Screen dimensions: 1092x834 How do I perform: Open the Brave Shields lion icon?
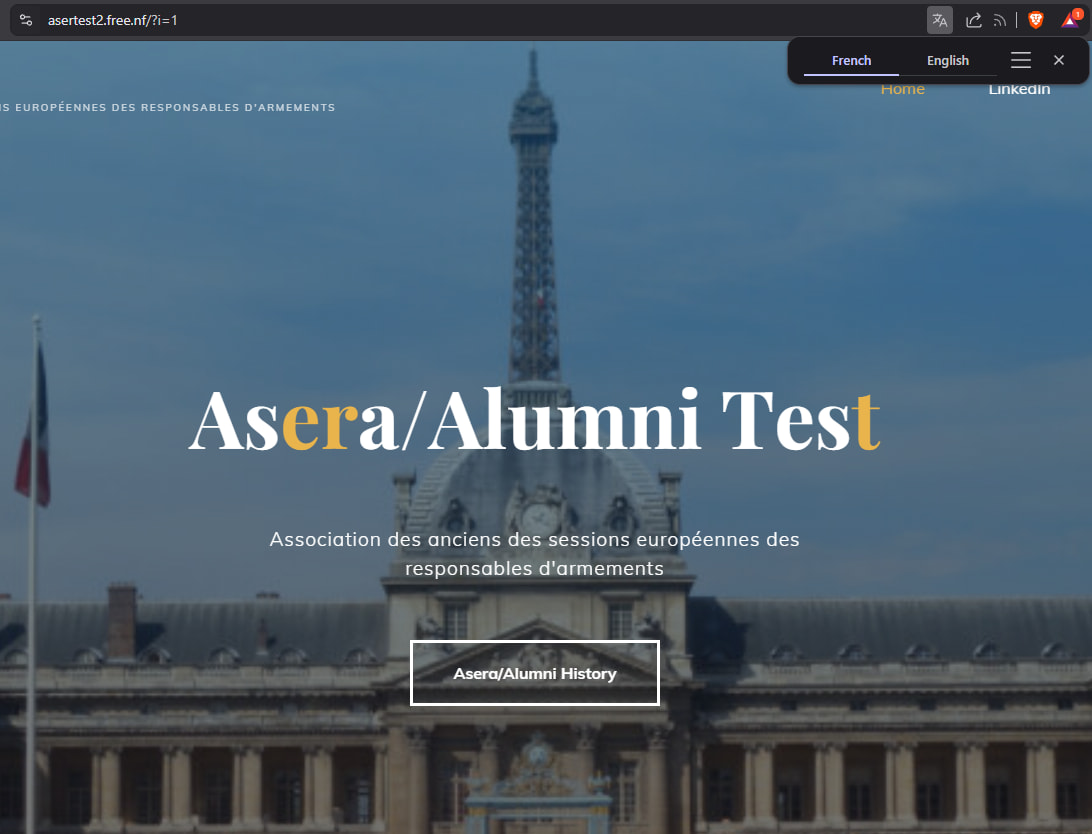1036,20
